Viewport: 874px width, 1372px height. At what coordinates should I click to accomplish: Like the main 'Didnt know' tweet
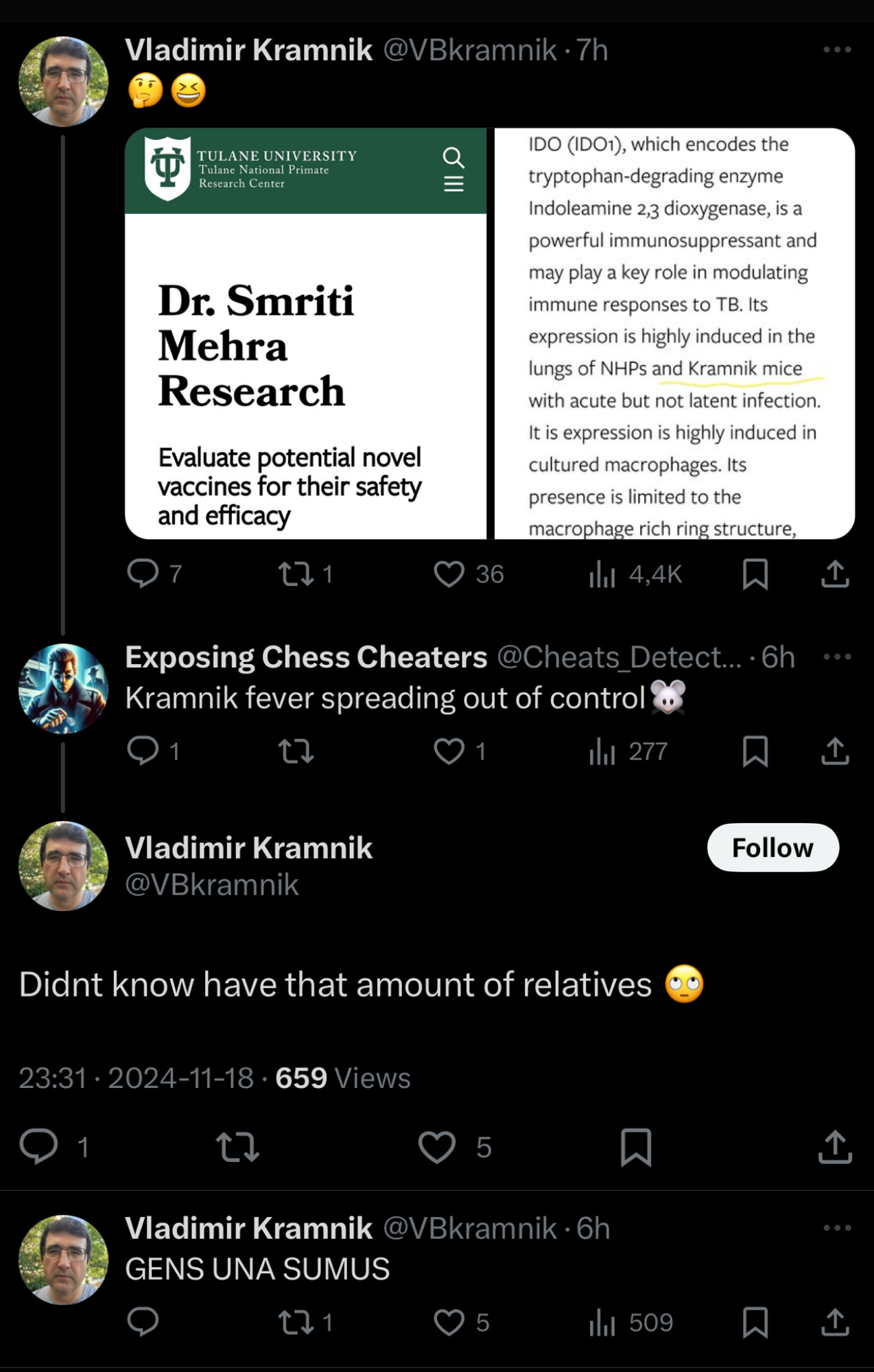437,1146
